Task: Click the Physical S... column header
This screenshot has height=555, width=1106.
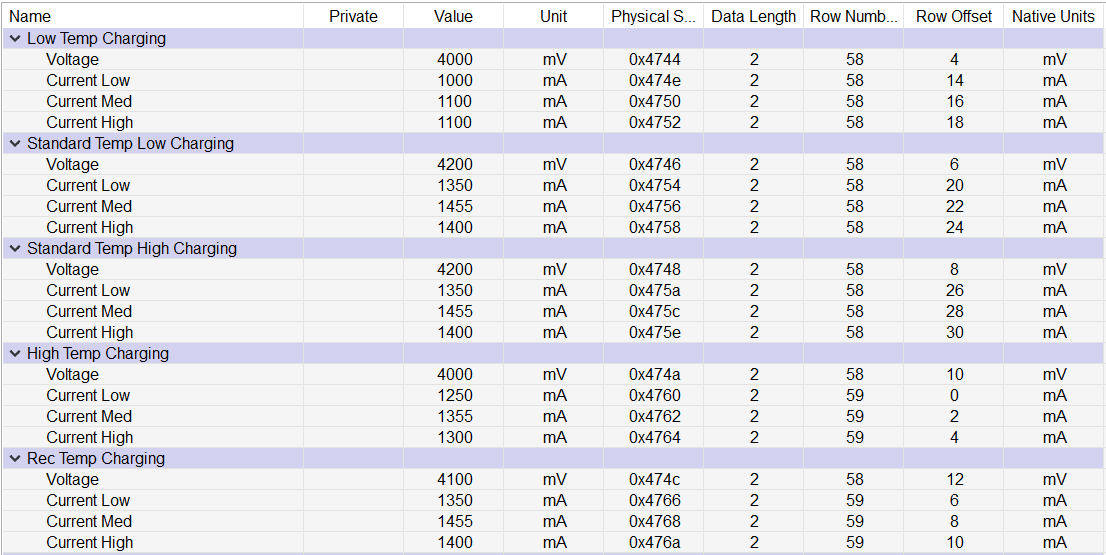Action: point(653,16)
